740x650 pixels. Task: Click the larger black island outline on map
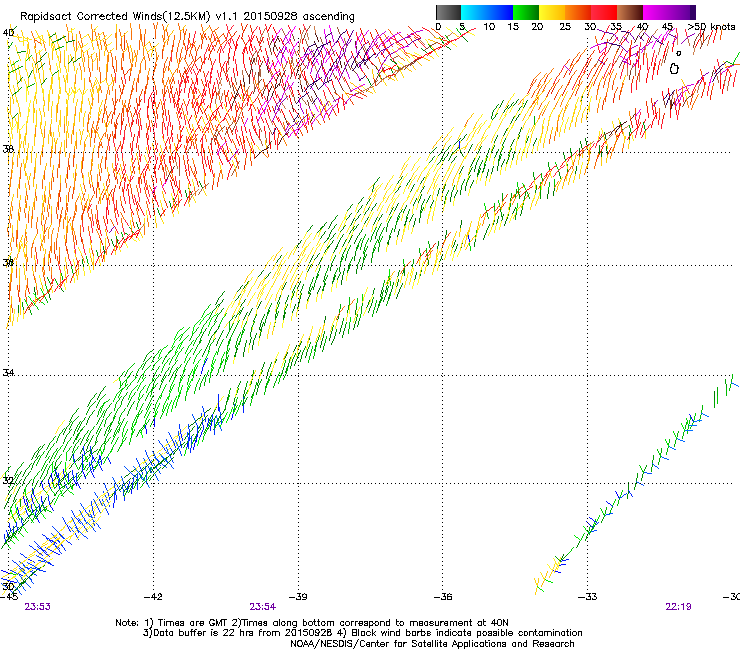(x=674, y=69)
